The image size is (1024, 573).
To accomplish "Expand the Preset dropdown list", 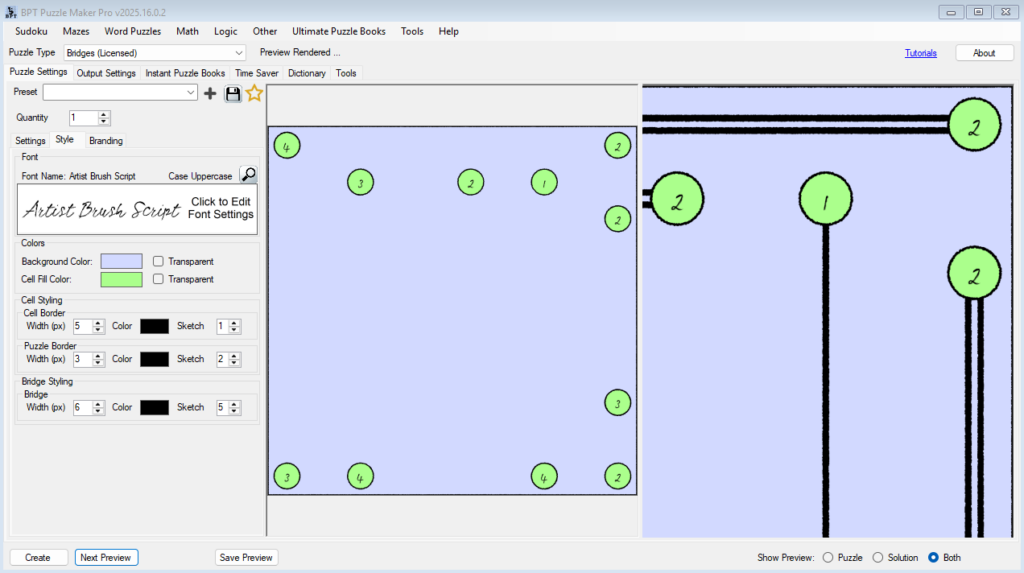I will click(191, 93).
